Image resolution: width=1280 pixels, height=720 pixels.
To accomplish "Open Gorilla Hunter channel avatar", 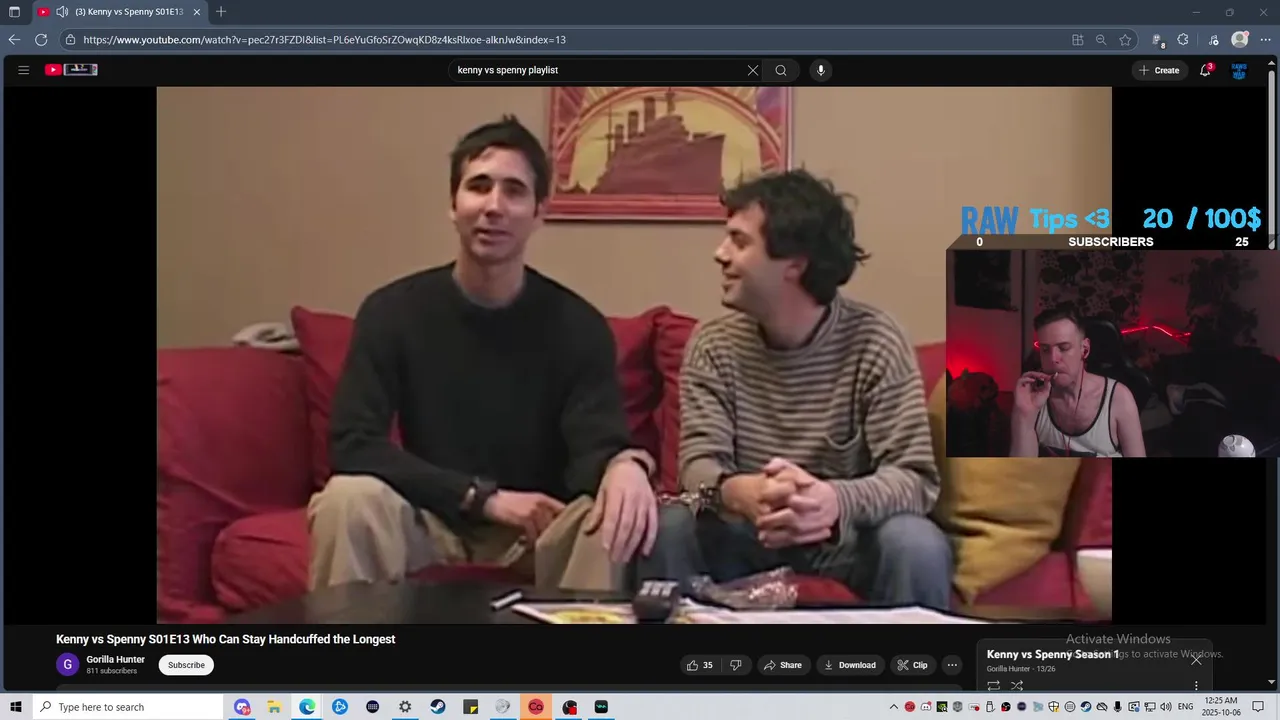I will click(x=67, y=664).
